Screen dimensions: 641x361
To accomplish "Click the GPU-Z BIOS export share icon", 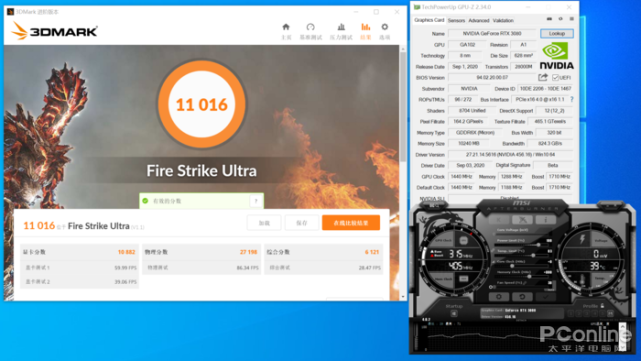I will click(x=543, y=77).
